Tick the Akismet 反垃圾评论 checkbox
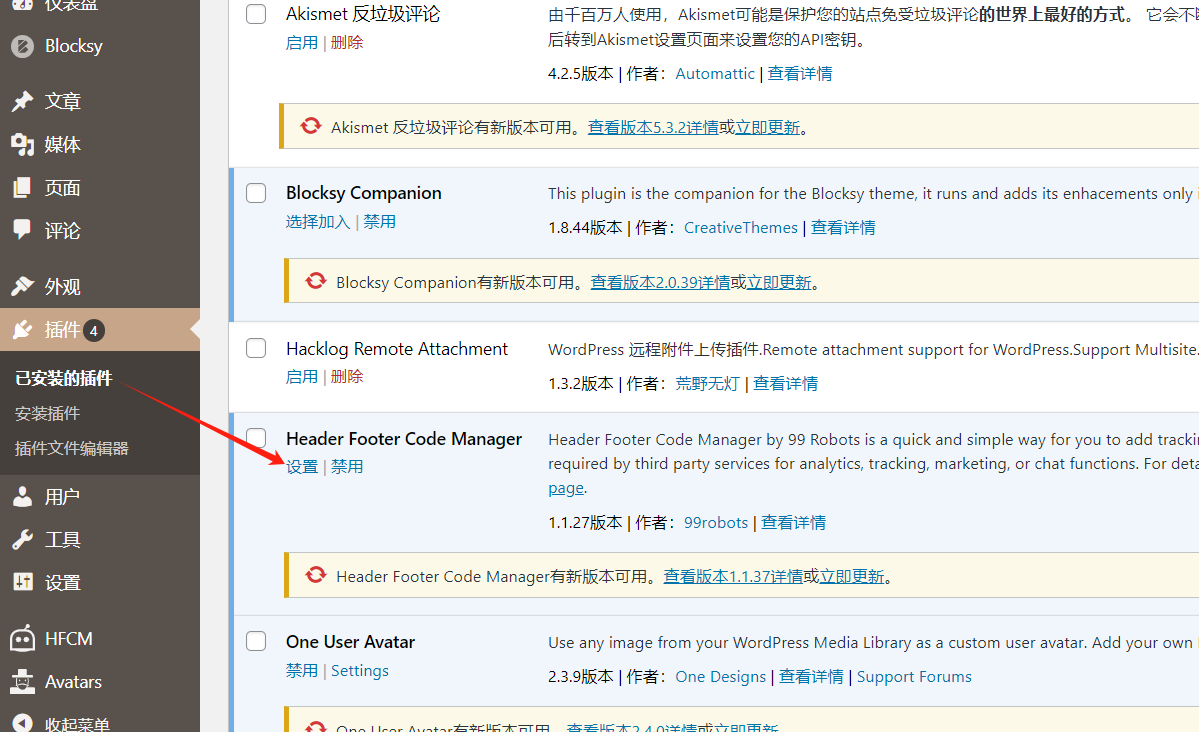This screenshot has height=732, width=1199. [256, 14]
